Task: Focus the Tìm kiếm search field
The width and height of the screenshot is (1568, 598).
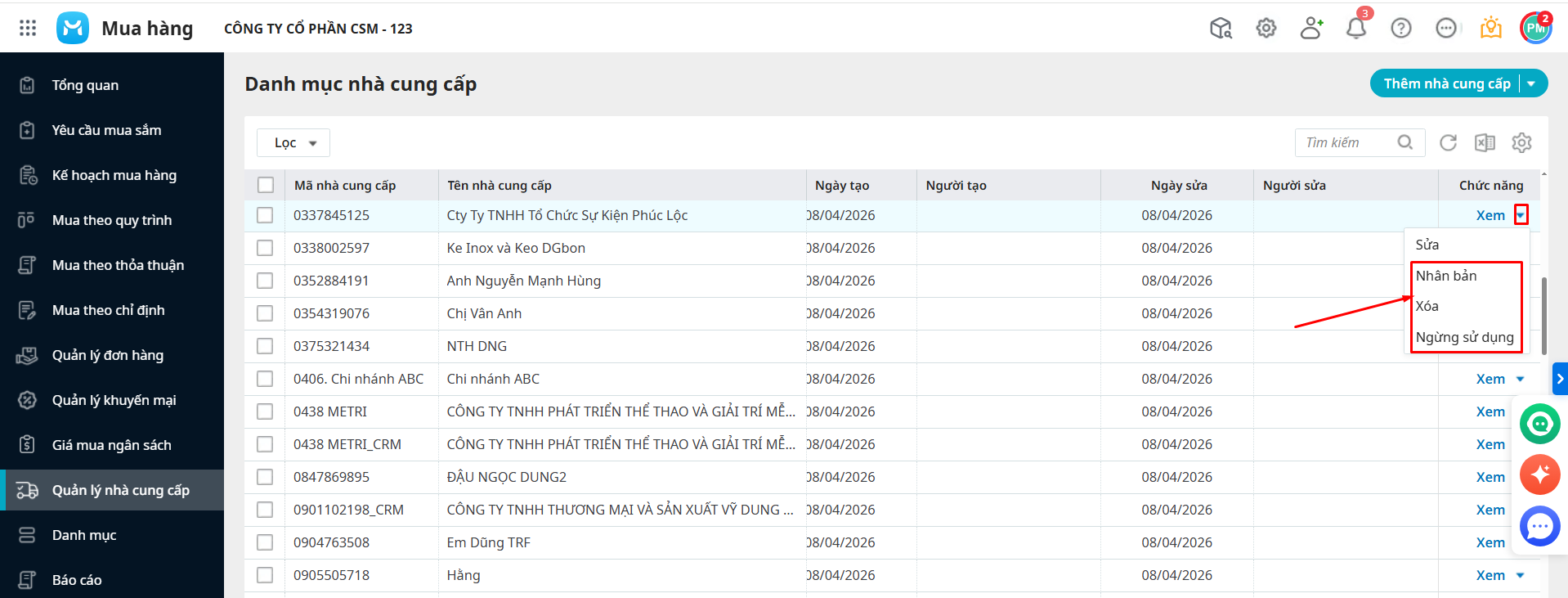Action: click(1347, 142)
